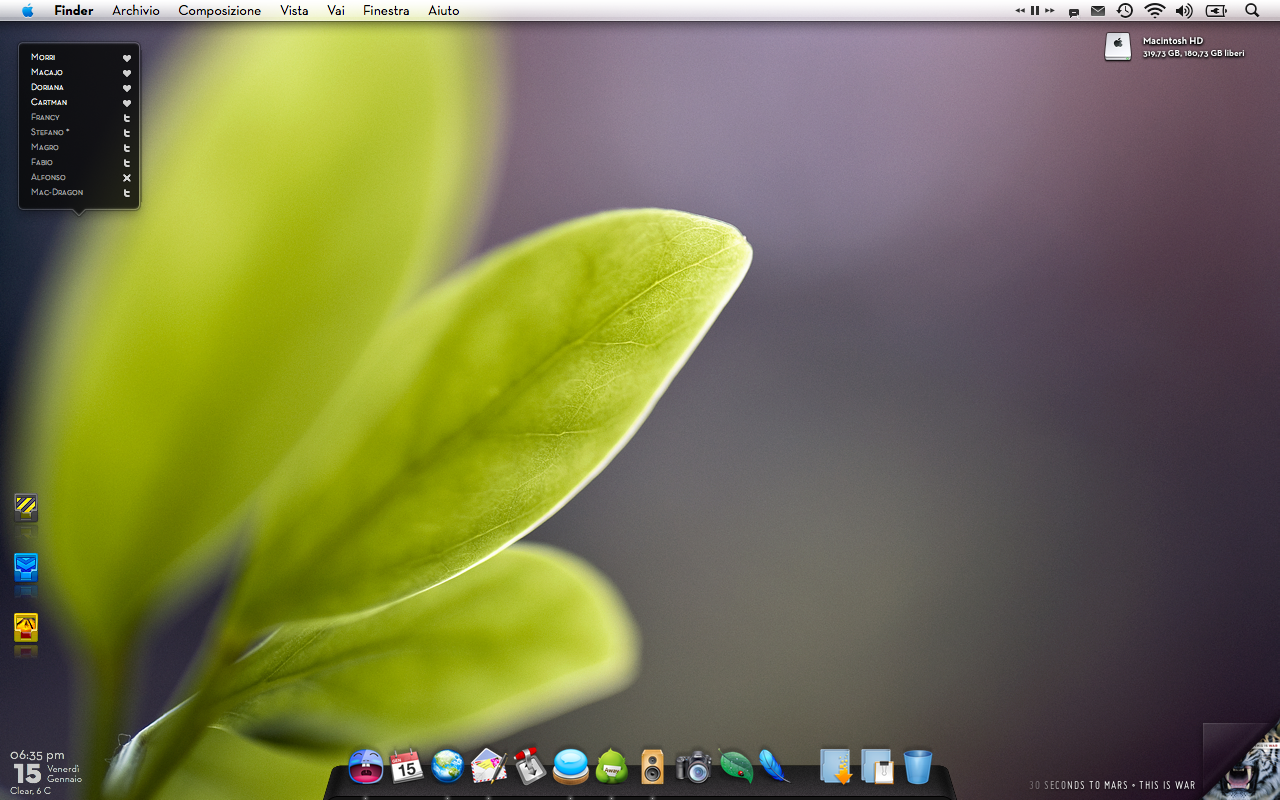This screenshot has height=800, width=1280.
Task: Open the Vista menu
Action: pyautogui.click(x=294, y=10)
